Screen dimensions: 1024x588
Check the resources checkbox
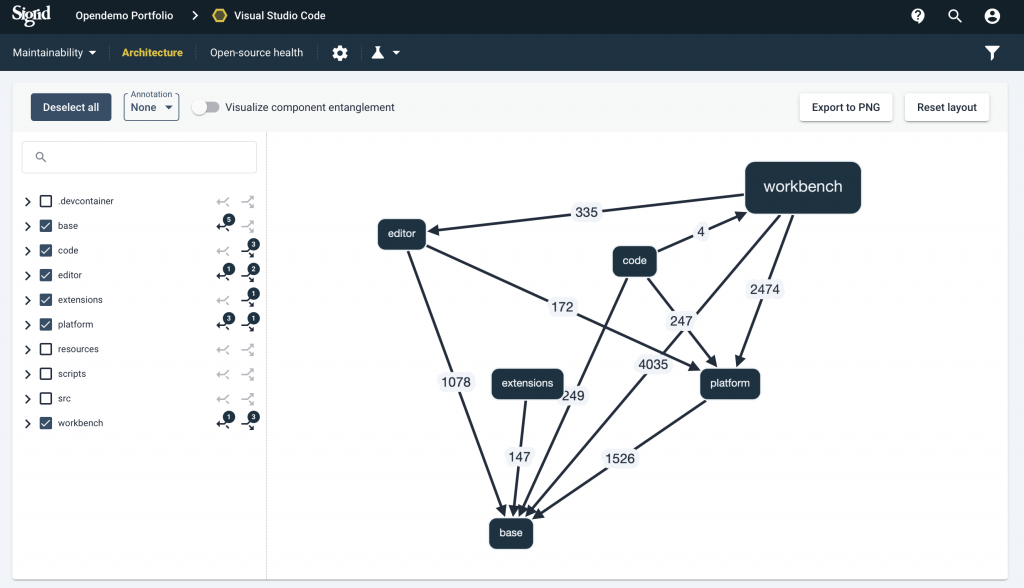pyautogui.click(x=46, y=350)
